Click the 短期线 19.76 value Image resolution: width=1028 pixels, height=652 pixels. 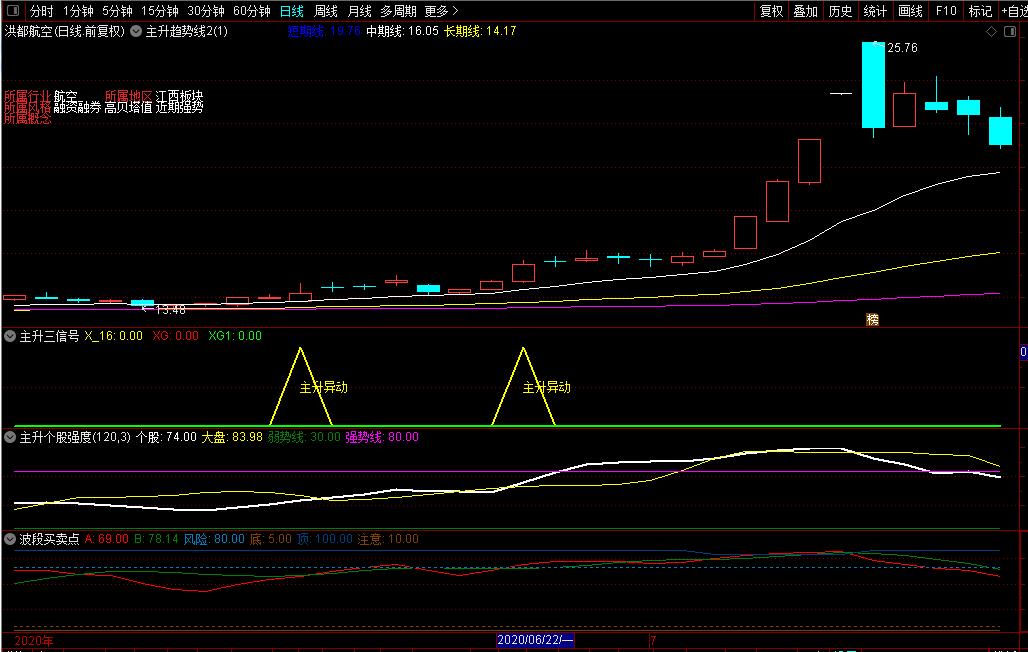[x=324, y=31]
